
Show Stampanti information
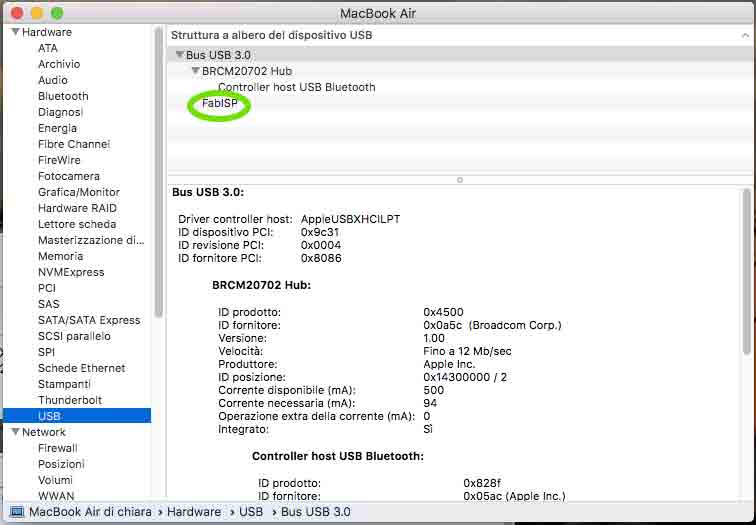coord(64,384)
